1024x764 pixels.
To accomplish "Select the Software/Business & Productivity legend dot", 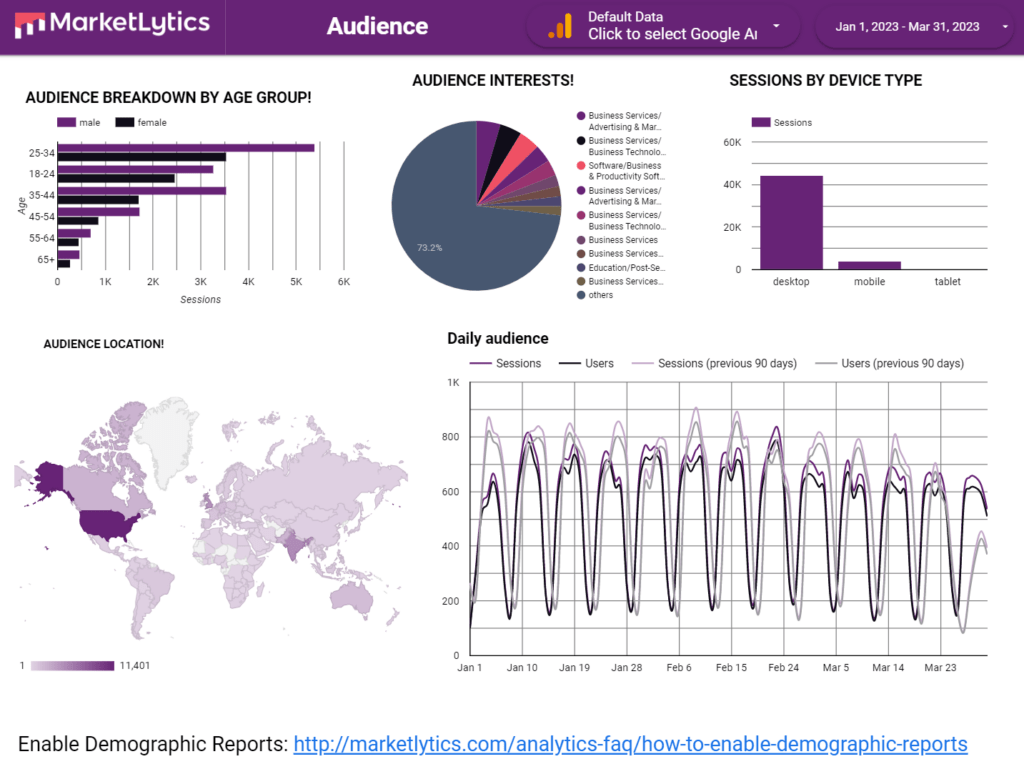I will click(x=581, y=165).
